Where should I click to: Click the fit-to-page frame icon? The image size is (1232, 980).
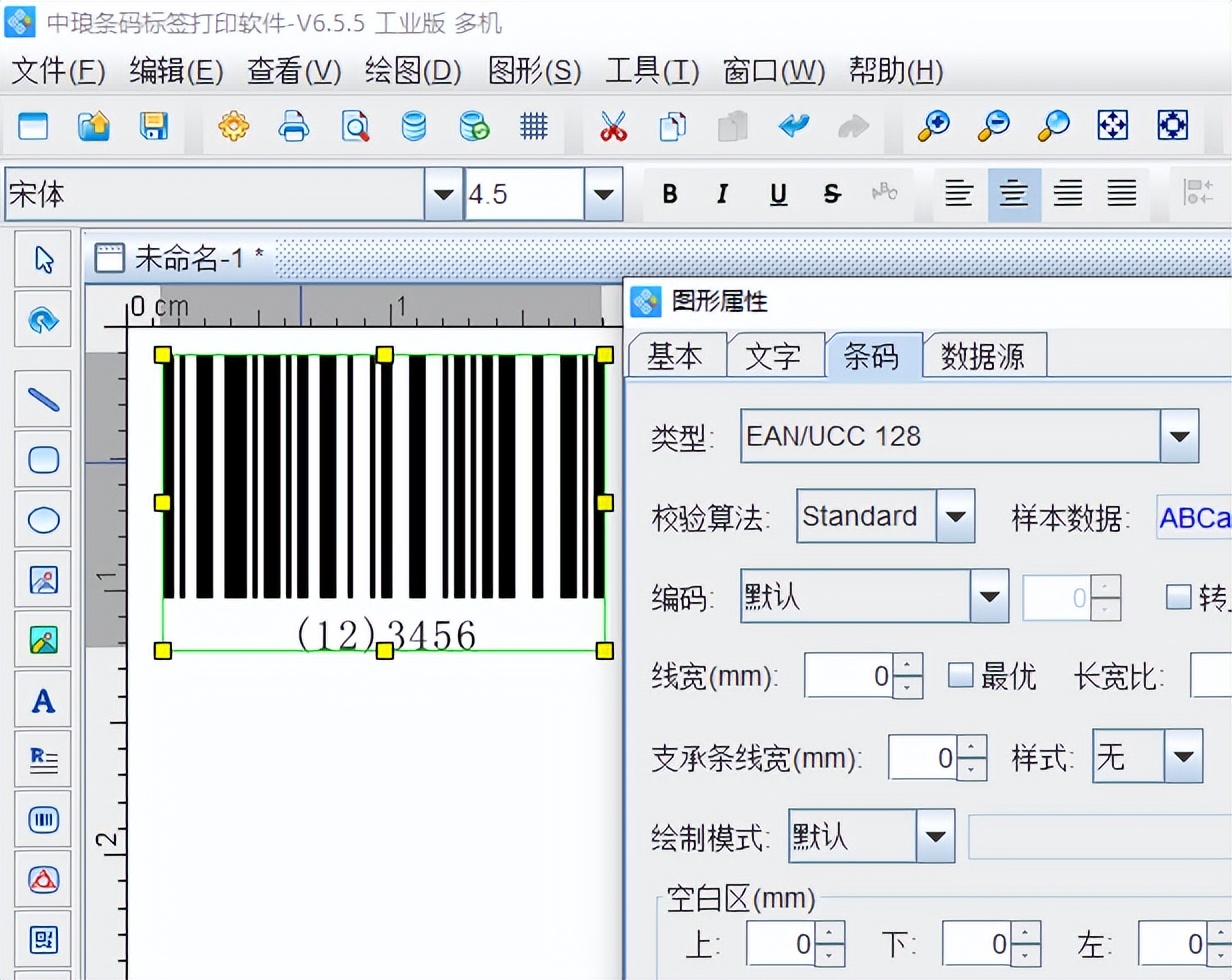(1172, 126)
